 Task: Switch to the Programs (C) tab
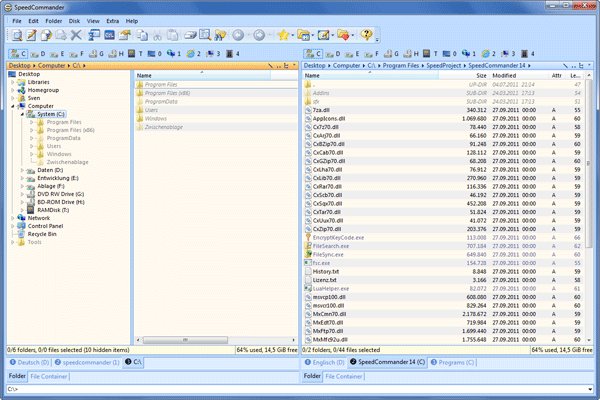[x=453, y=362]
